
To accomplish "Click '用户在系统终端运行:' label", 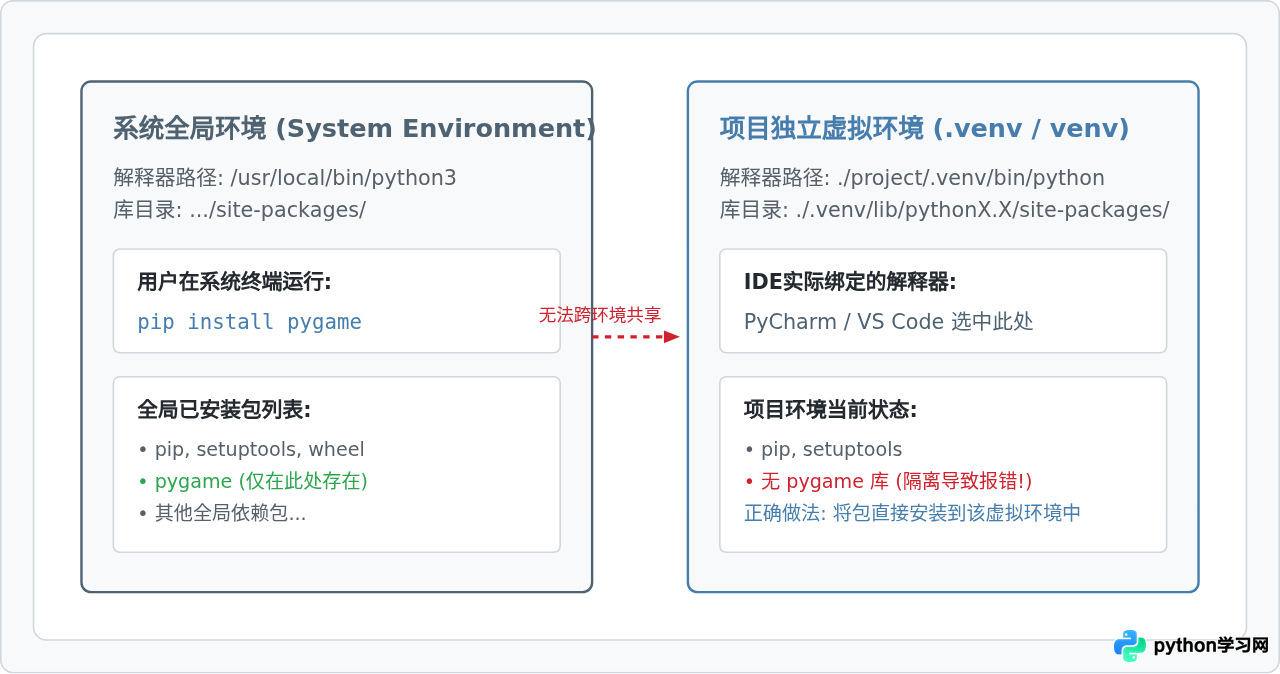I will (x=234, y=282).
